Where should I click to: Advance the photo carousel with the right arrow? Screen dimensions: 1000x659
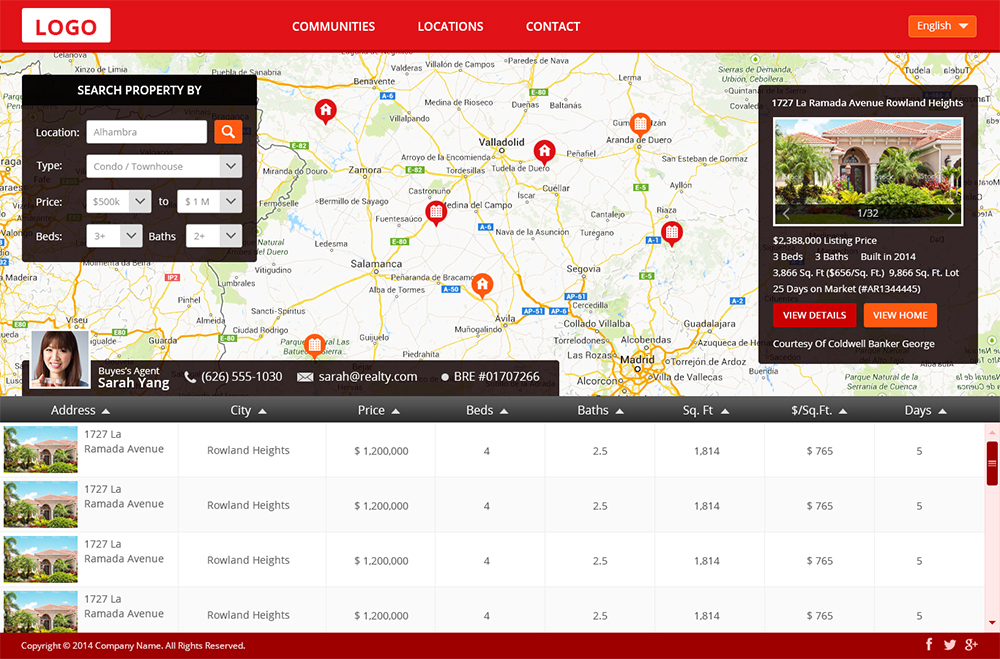951,212
